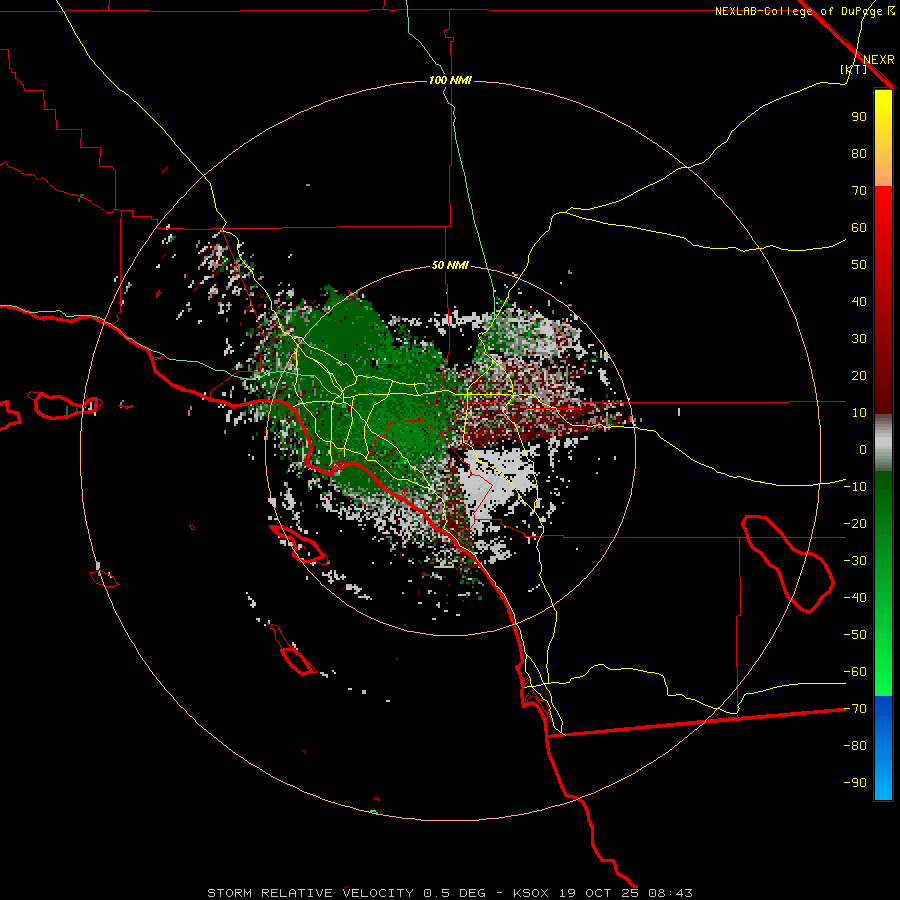The height and width of the screenshot is (900, 900).
Task: Click the -10 value on the velocity scale
Action: (x=855, y=487)
